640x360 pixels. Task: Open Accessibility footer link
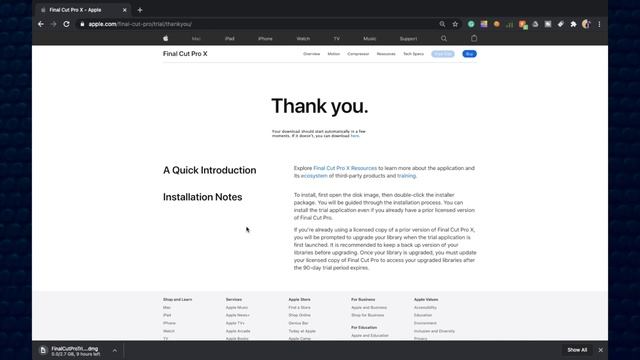425,307
